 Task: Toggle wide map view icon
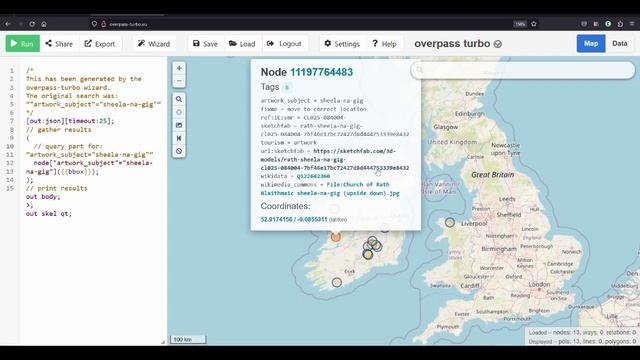click(179, 138)
